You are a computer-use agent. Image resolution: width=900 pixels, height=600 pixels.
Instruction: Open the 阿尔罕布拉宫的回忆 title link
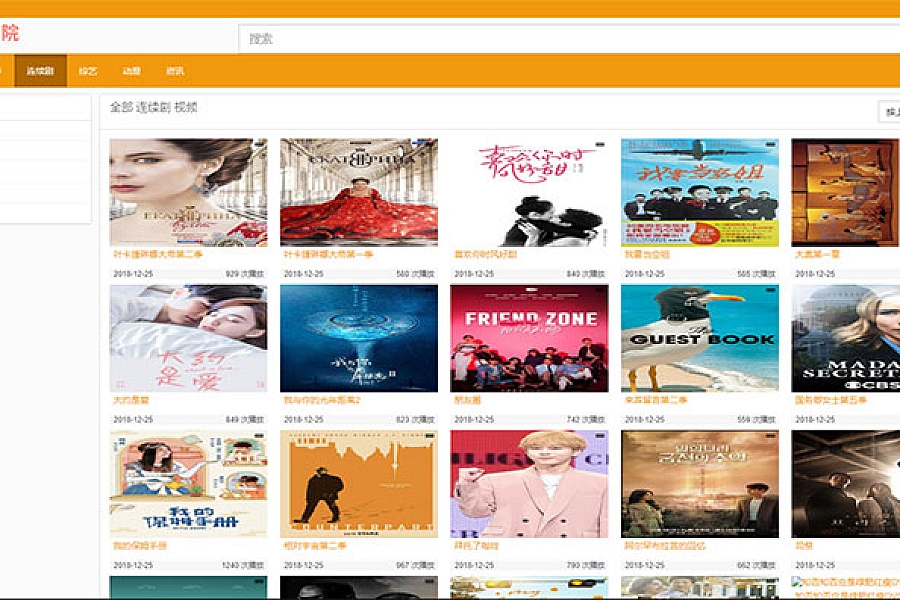(665, 546)
